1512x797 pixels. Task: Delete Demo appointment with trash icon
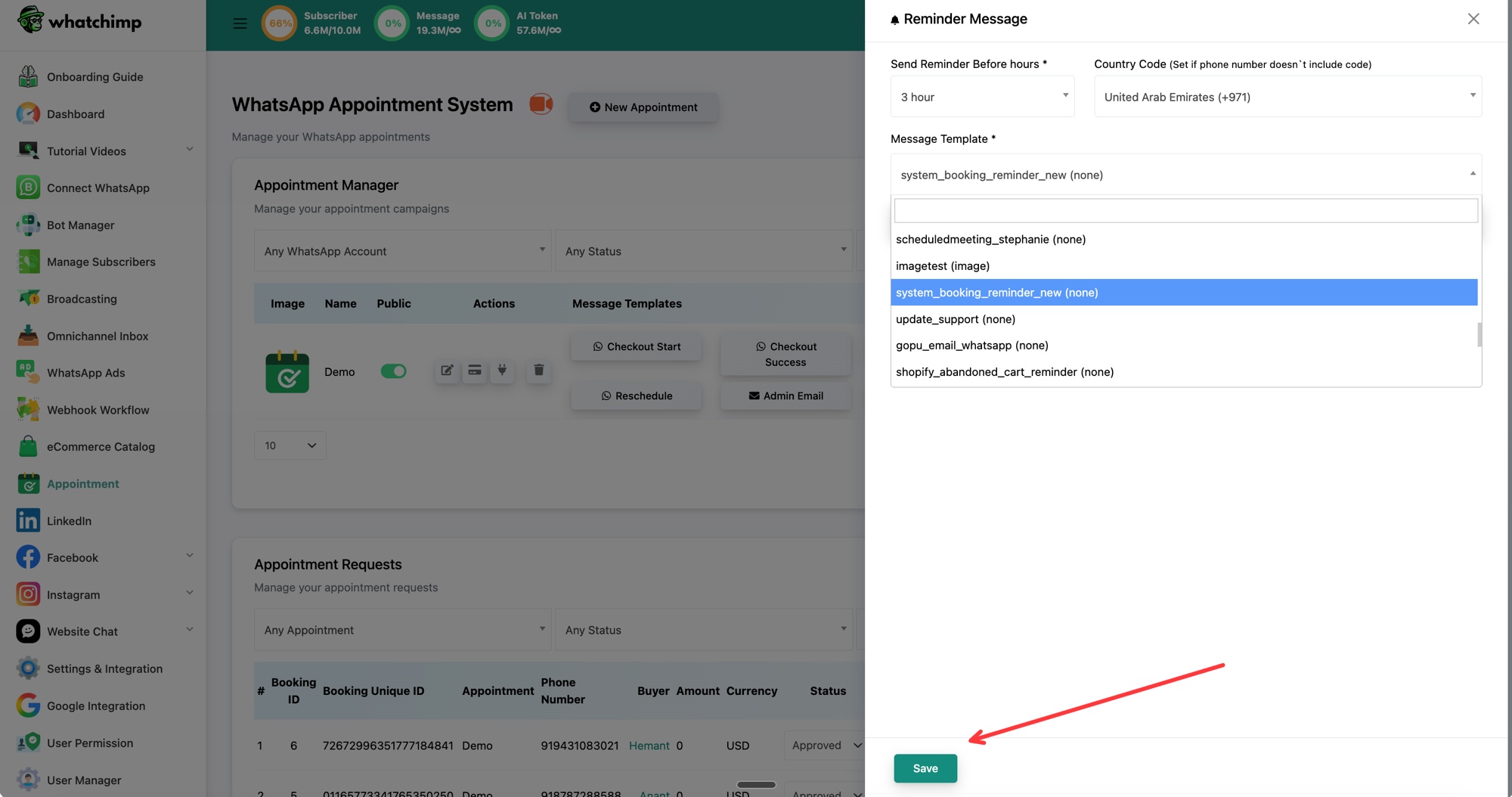(539, 371)
